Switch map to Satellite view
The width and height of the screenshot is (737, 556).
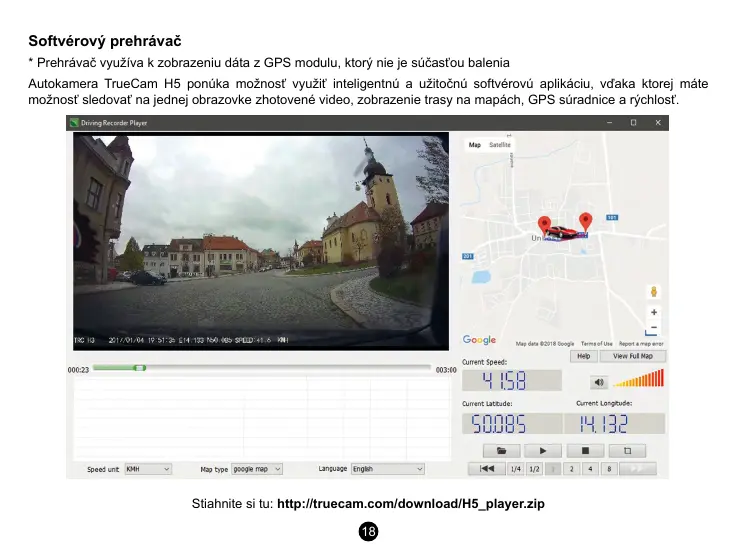(500, 145)
